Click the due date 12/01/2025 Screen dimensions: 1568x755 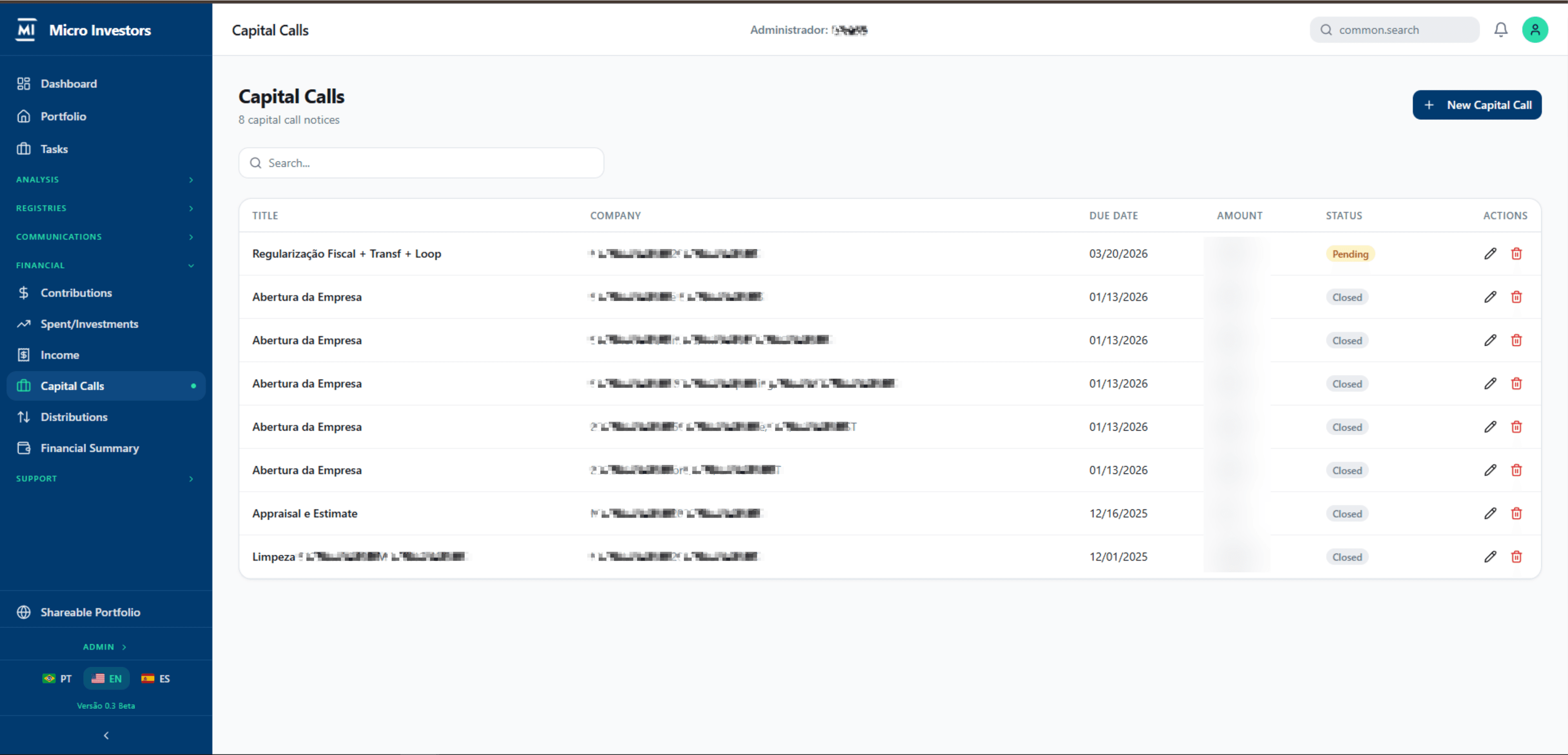click(x=1118, y=556)
